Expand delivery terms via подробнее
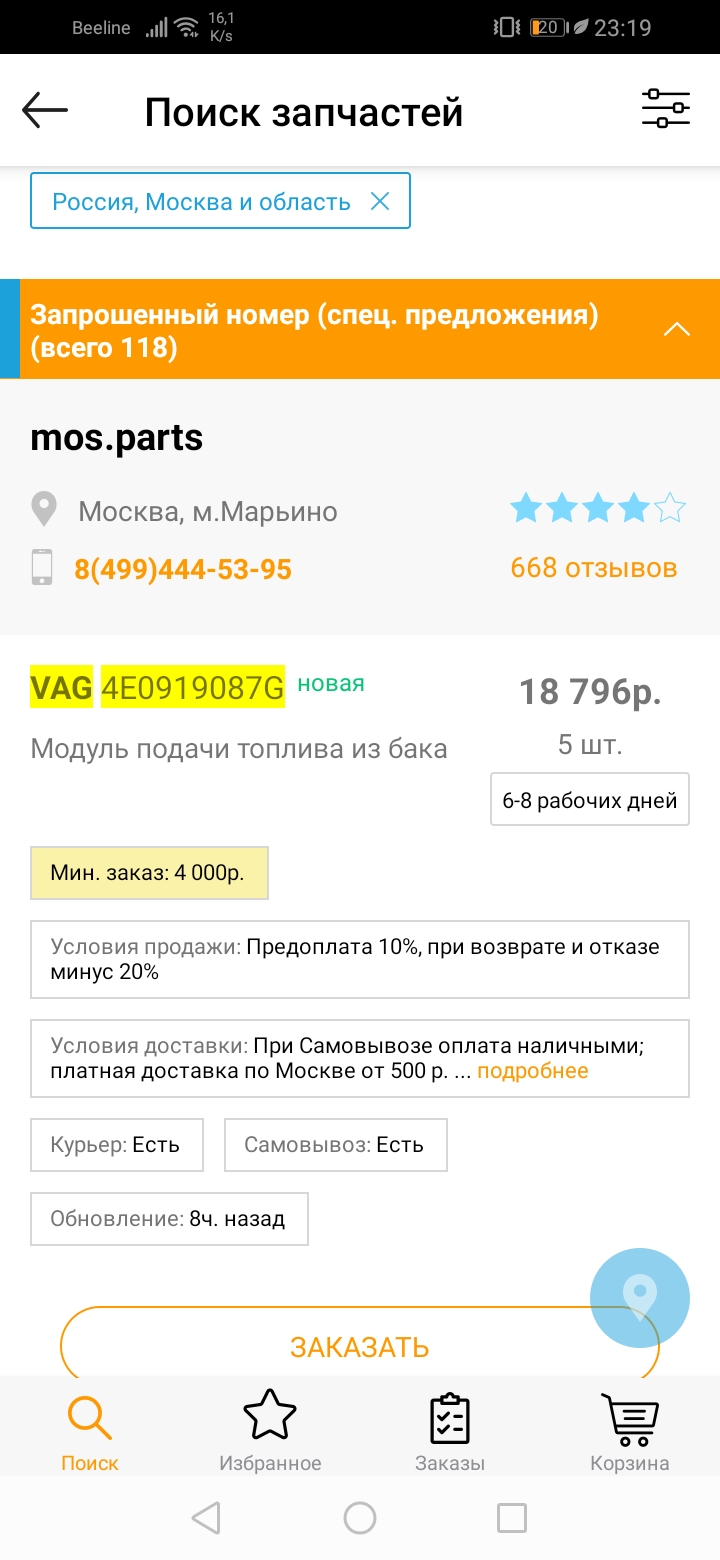This screenshot has height=1560, width=720. 532,1071
